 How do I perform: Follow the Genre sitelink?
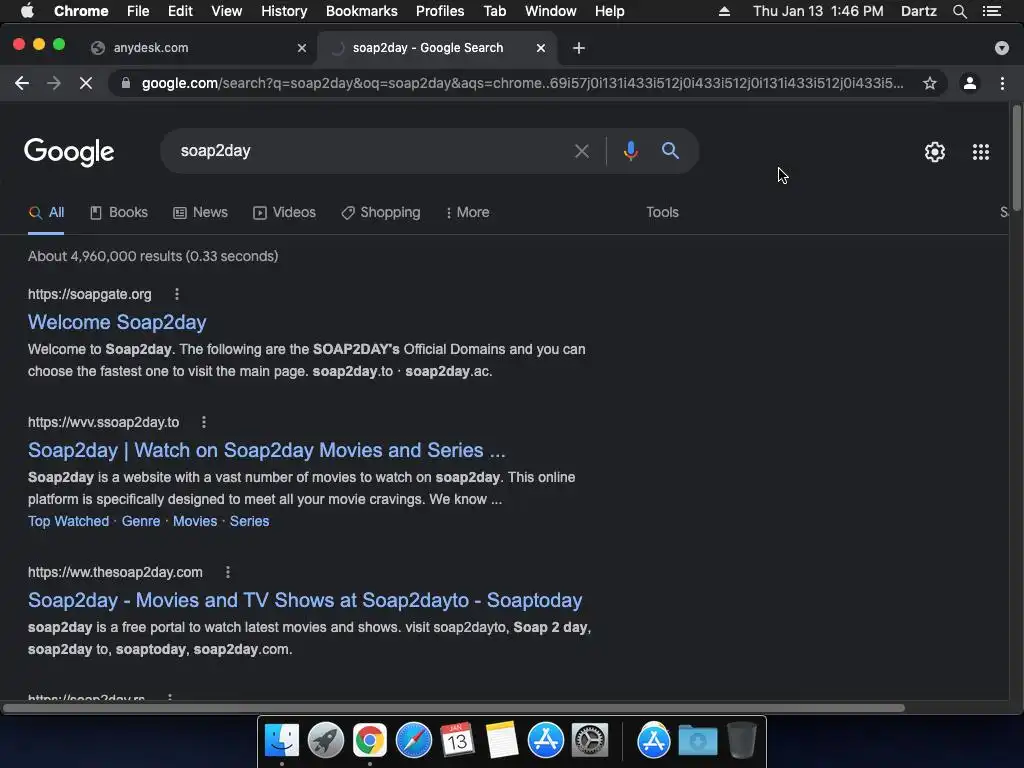click(x=141, y=521)
